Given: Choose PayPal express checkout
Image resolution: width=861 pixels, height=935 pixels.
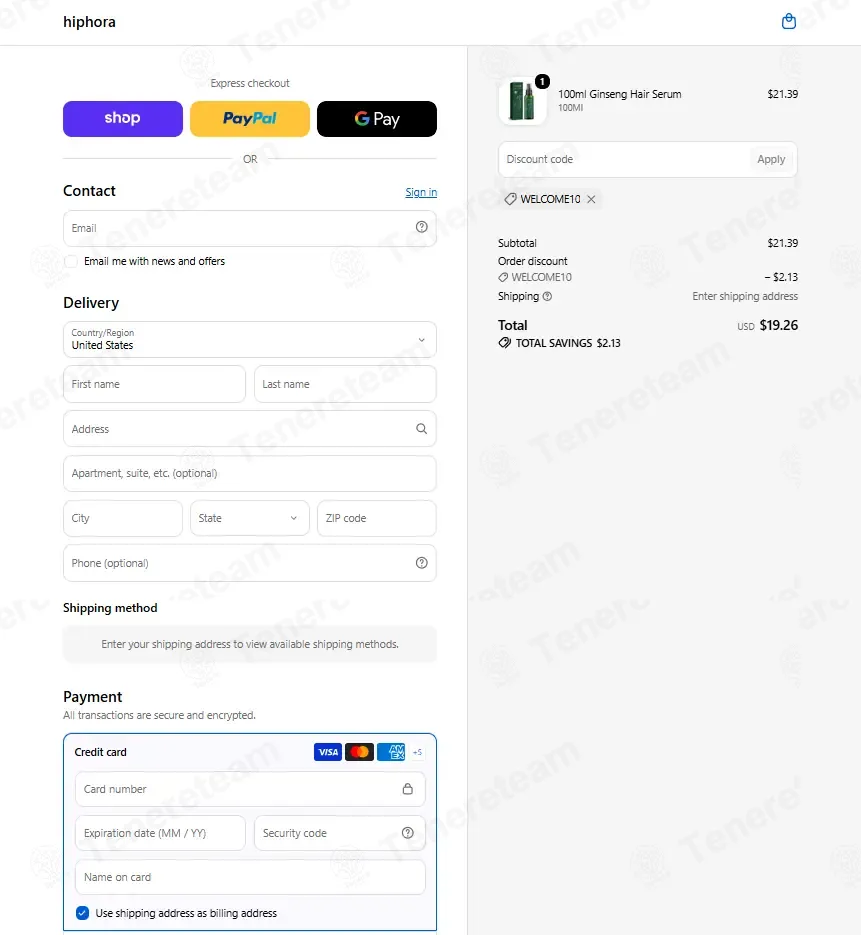Looking at the screenshot, I should point(250,119).
